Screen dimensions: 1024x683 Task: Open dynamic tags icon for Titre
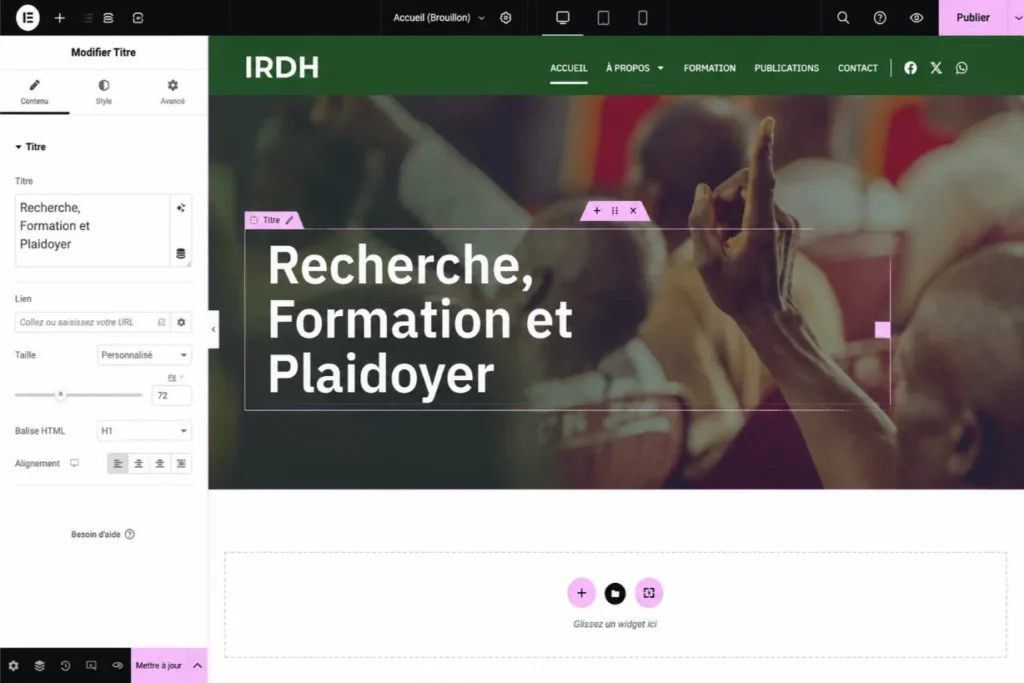[x=181, y=253]
